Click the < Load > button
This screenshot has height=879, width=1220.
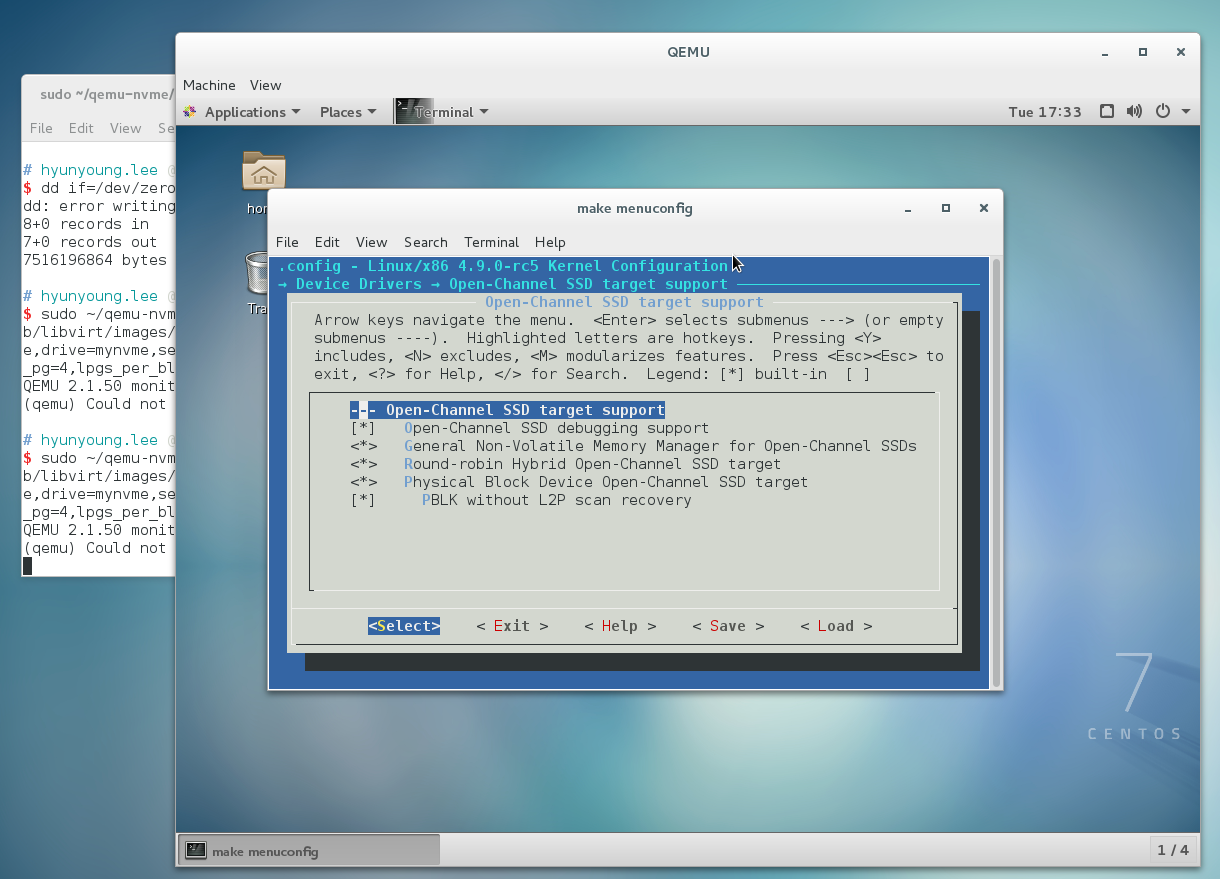pyautogui.click(x=836, y=626)
